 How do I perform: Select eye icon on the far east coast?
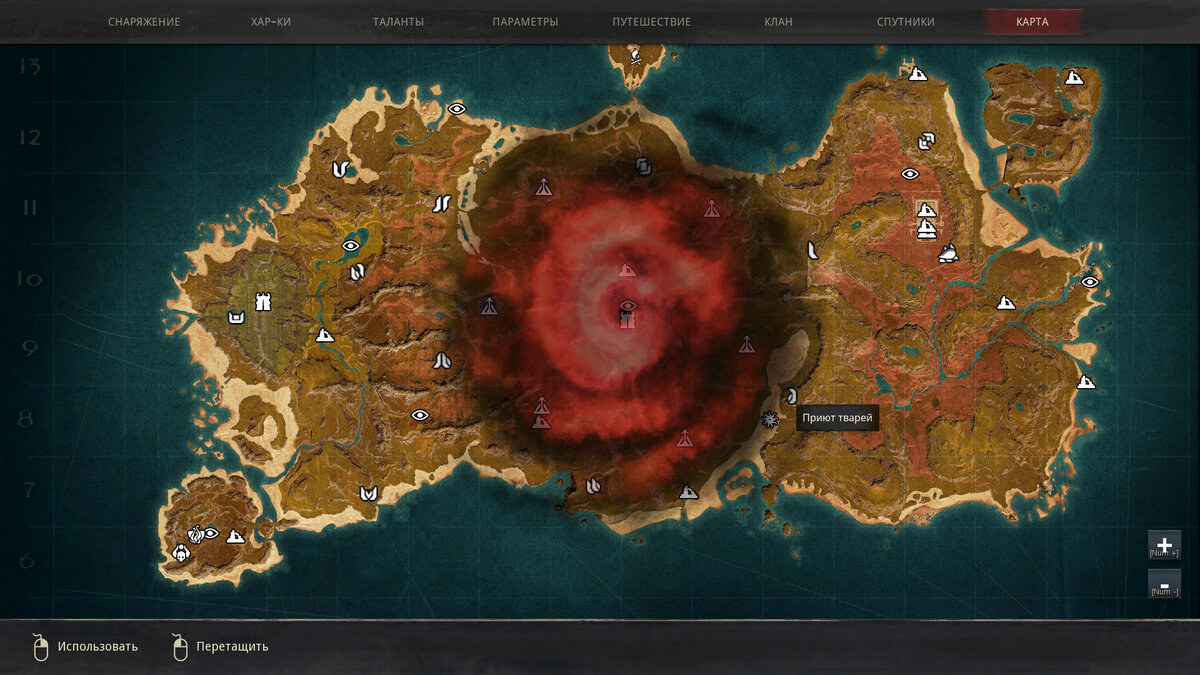pos(1090,282)
